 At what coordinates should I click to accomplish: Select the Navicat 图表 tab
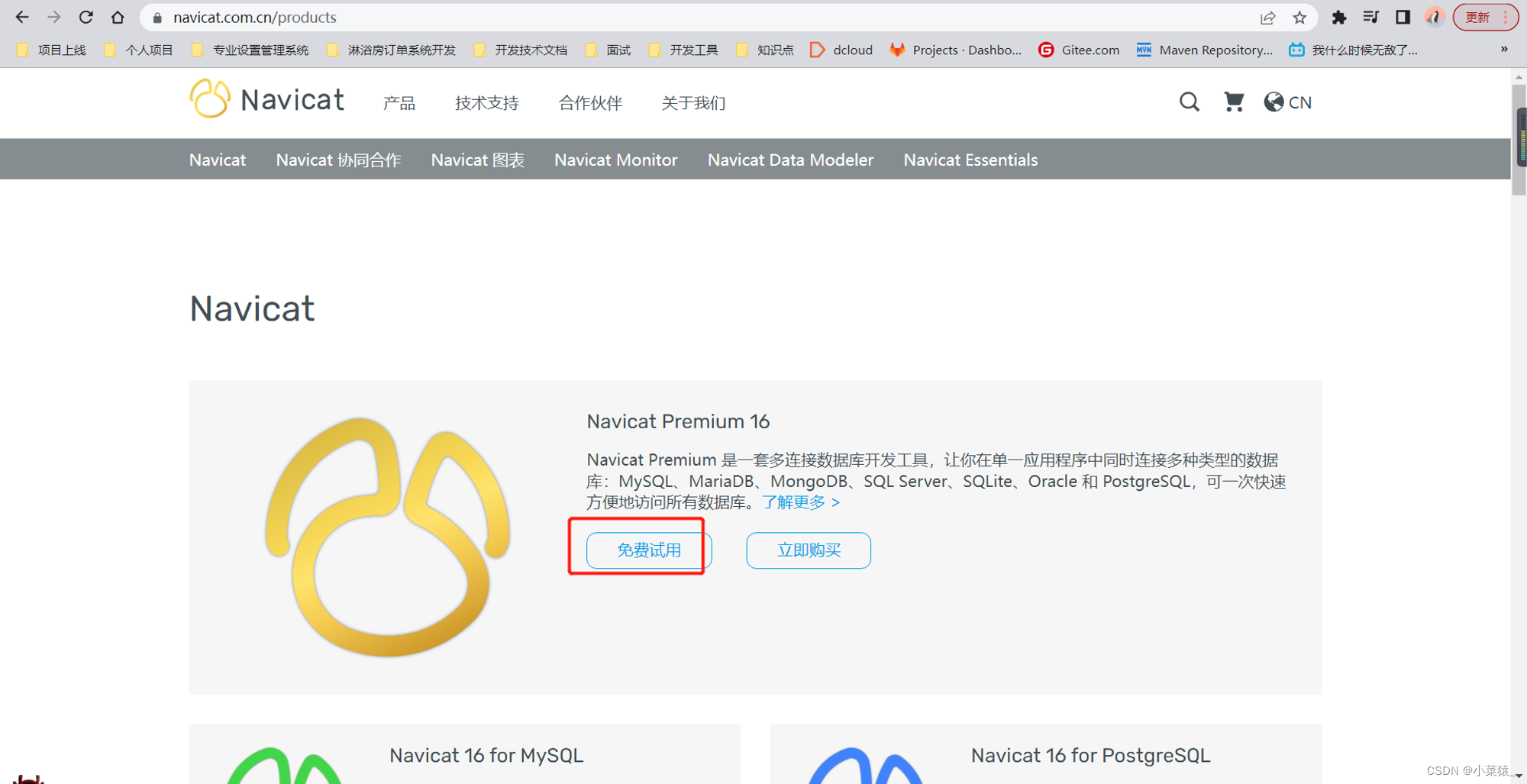coord(478,160)
